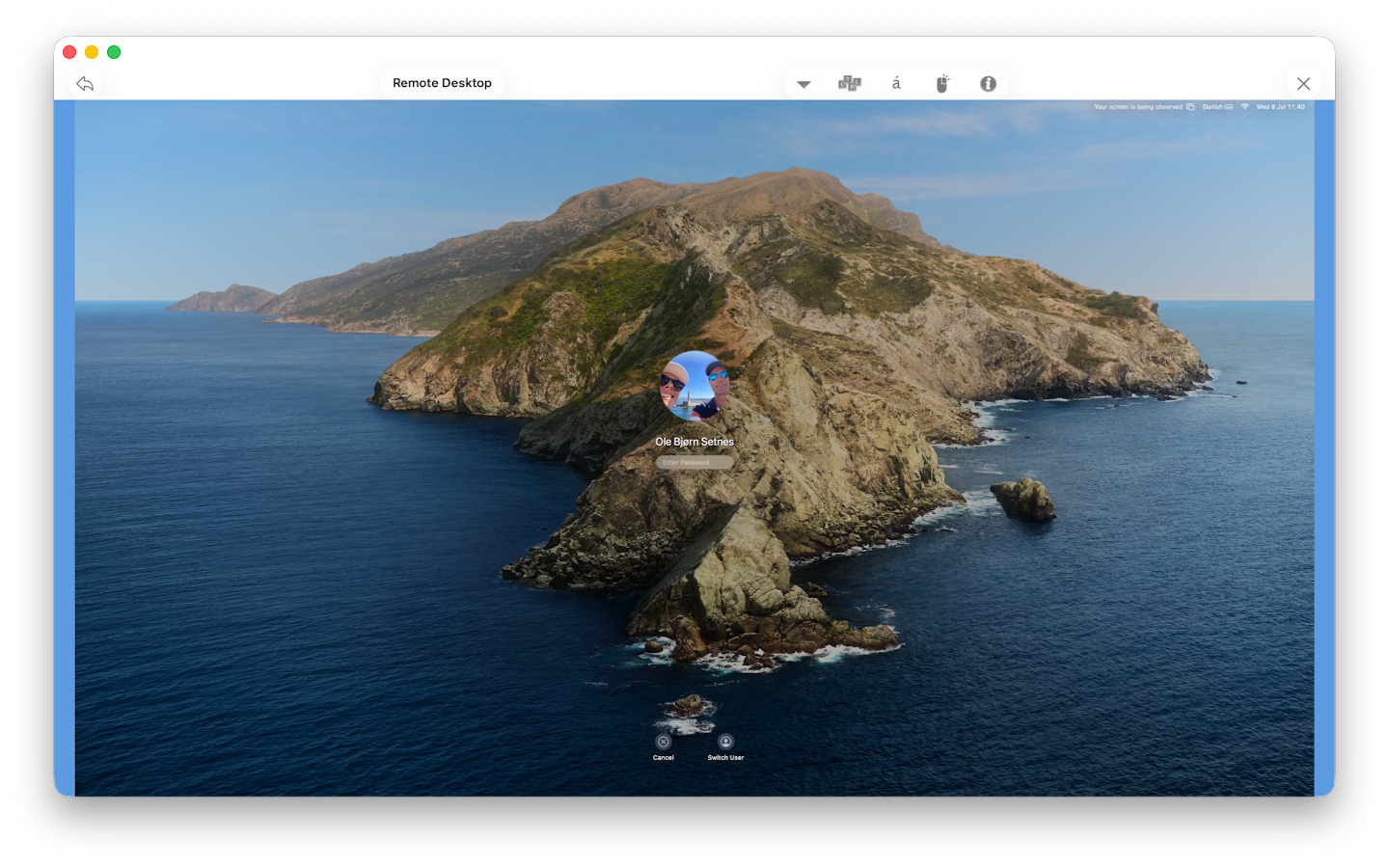Click the Cancel button on the login screen
Image resolution: width=1389 pixels, height=868 pixels.
[664, 747]
